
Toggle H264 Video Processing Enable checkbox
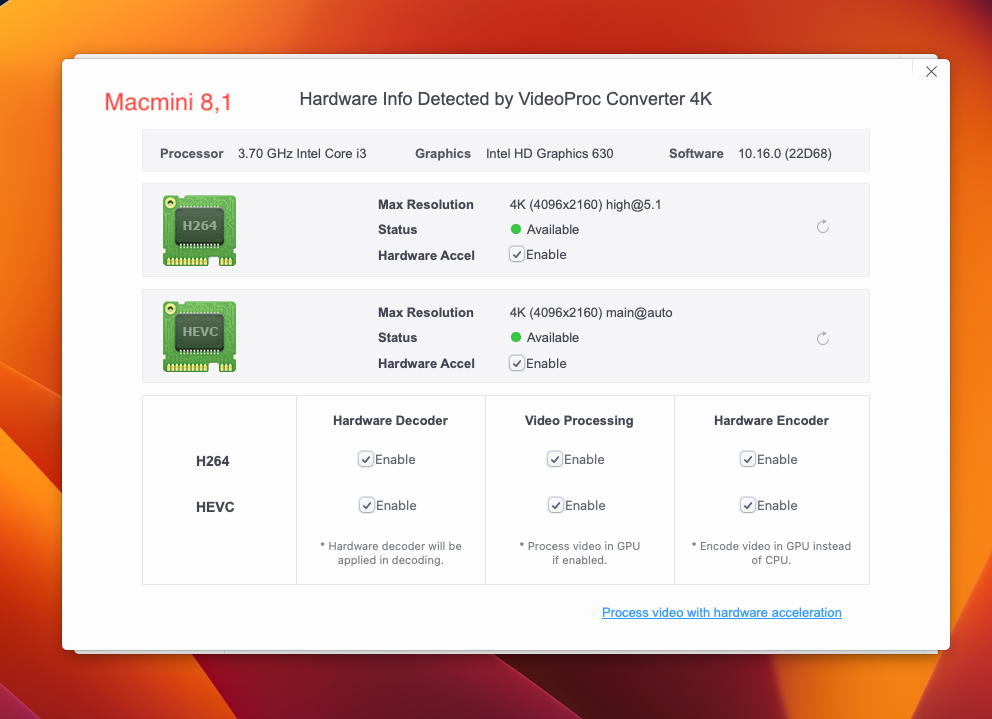coord(555,460)
